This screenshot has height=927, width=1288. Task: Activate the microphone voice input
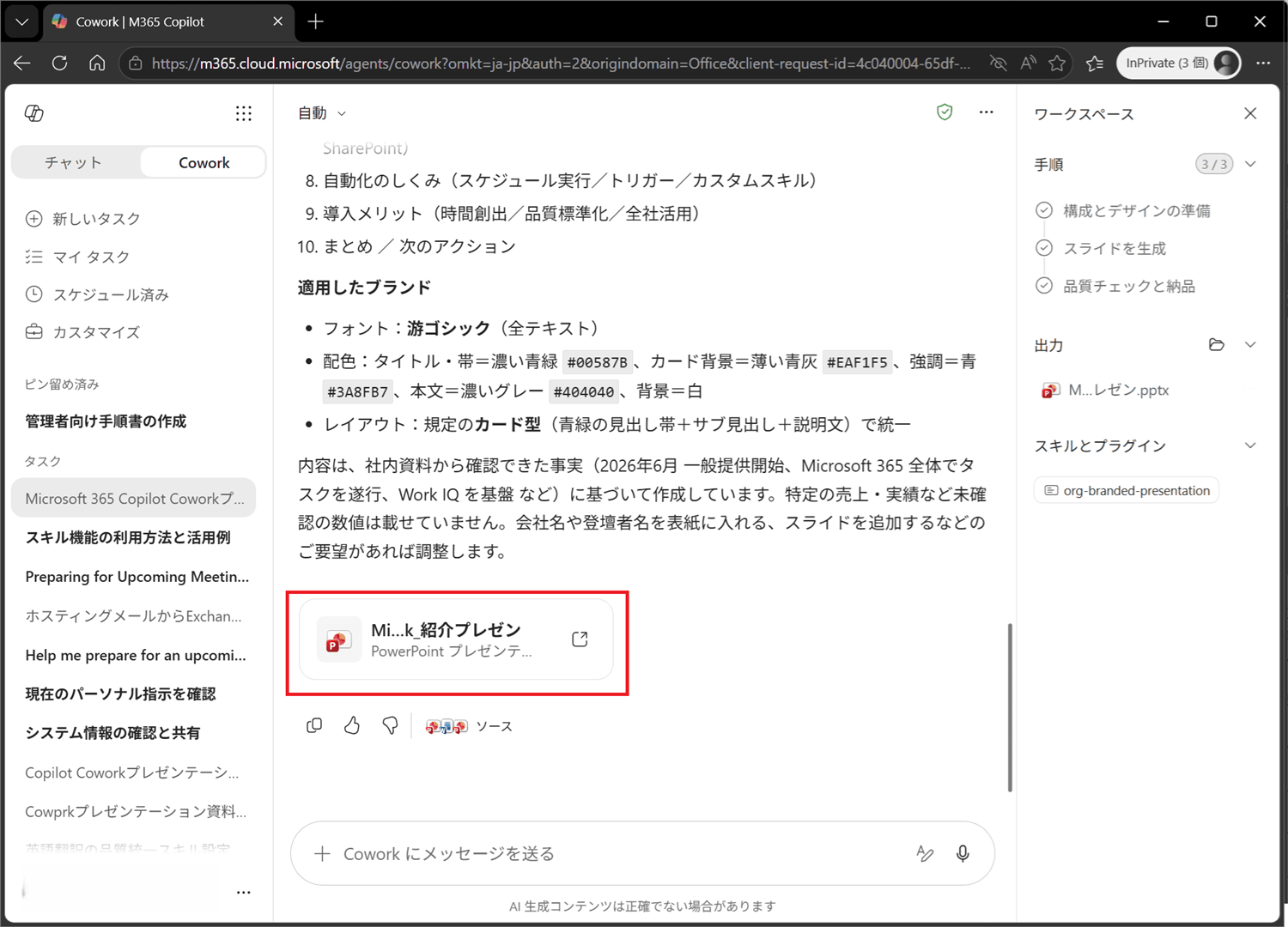point(963,853)
